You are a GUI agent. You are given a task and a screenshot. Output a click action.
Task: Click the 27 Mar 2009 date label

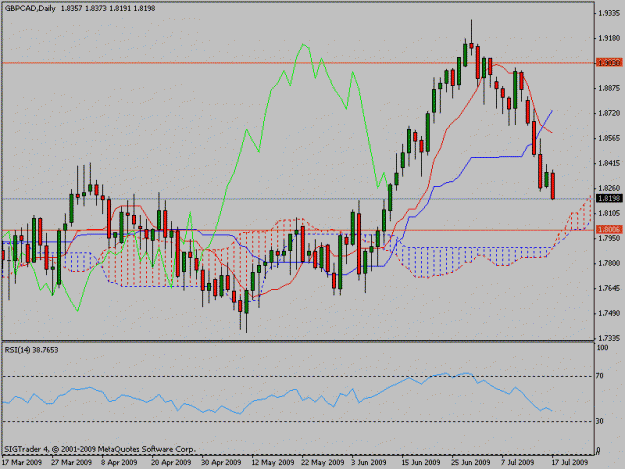pos(72,462)
